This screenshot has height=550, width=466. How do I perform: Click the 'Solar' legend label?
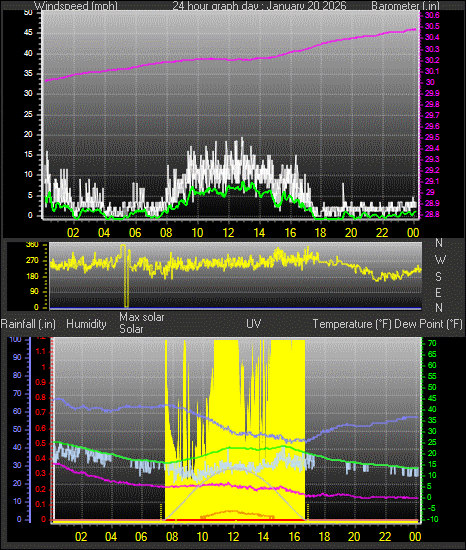(x=131, y=329)
